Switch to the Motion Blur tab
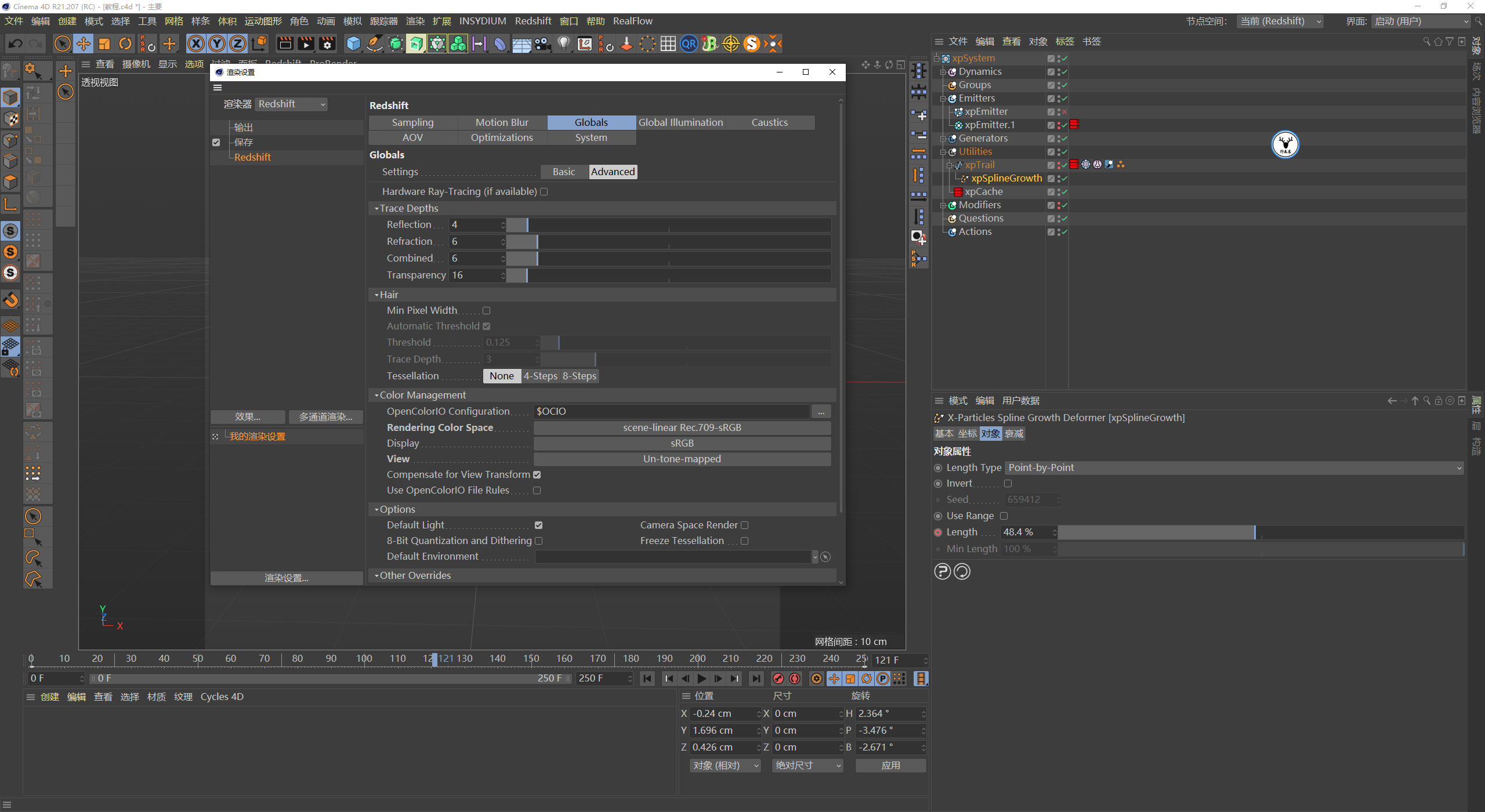The width and height of the screenshot is (1485, 812). click(x=502, y=122)
